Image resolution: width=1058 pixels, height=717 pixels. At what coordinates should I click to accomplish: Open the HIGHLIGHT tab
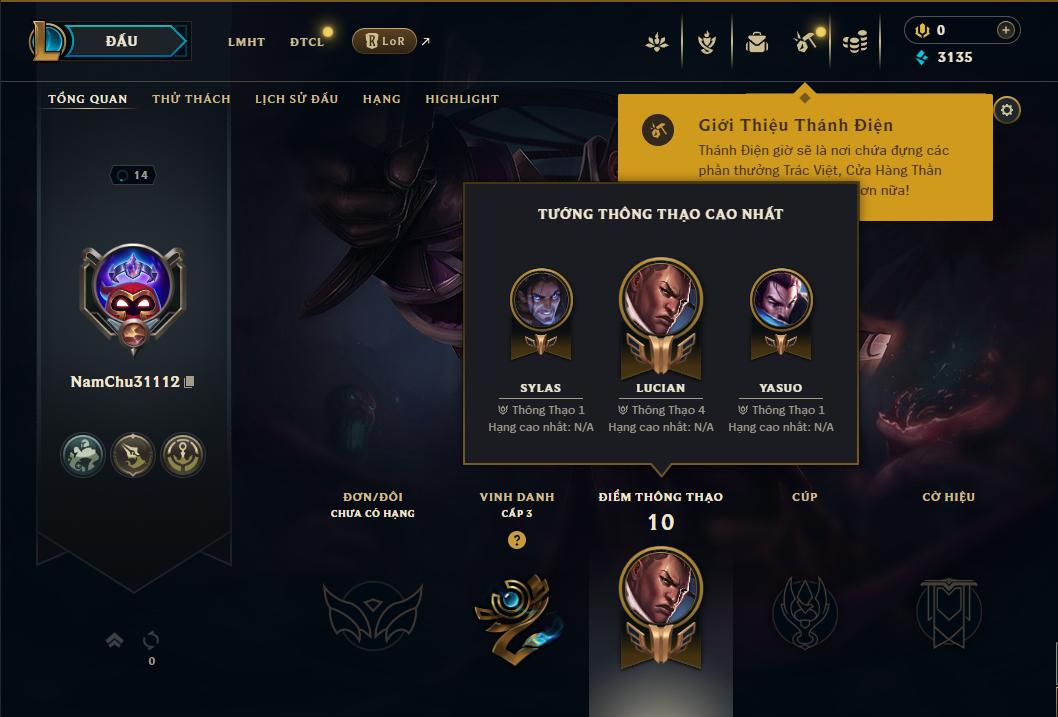[x=462, y=99]
